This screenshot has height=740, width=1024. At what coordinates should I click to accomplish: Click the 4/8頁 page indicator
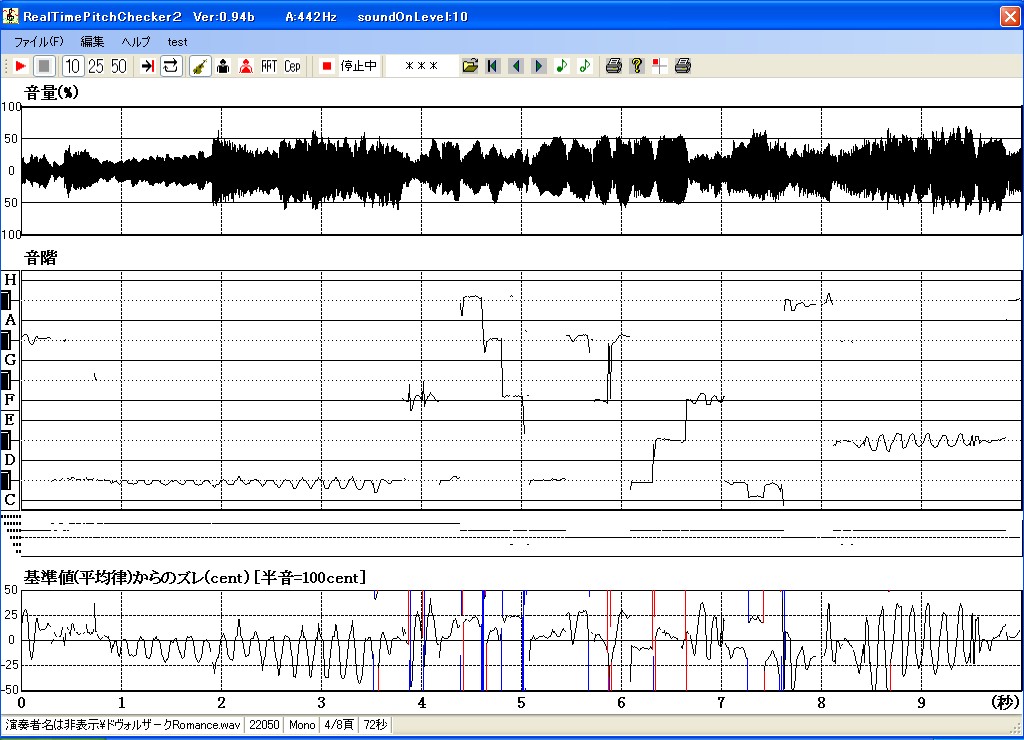click(x=339, y=724)
